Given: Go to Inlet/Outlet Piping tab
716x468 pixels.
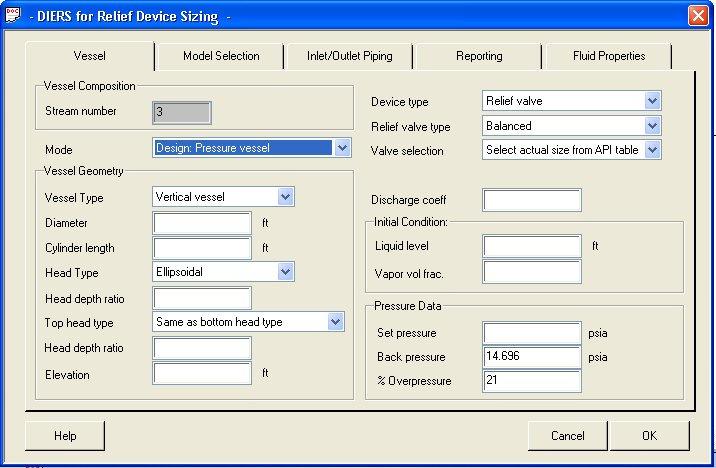Looking at the screenshot, I should click(349, 56).
